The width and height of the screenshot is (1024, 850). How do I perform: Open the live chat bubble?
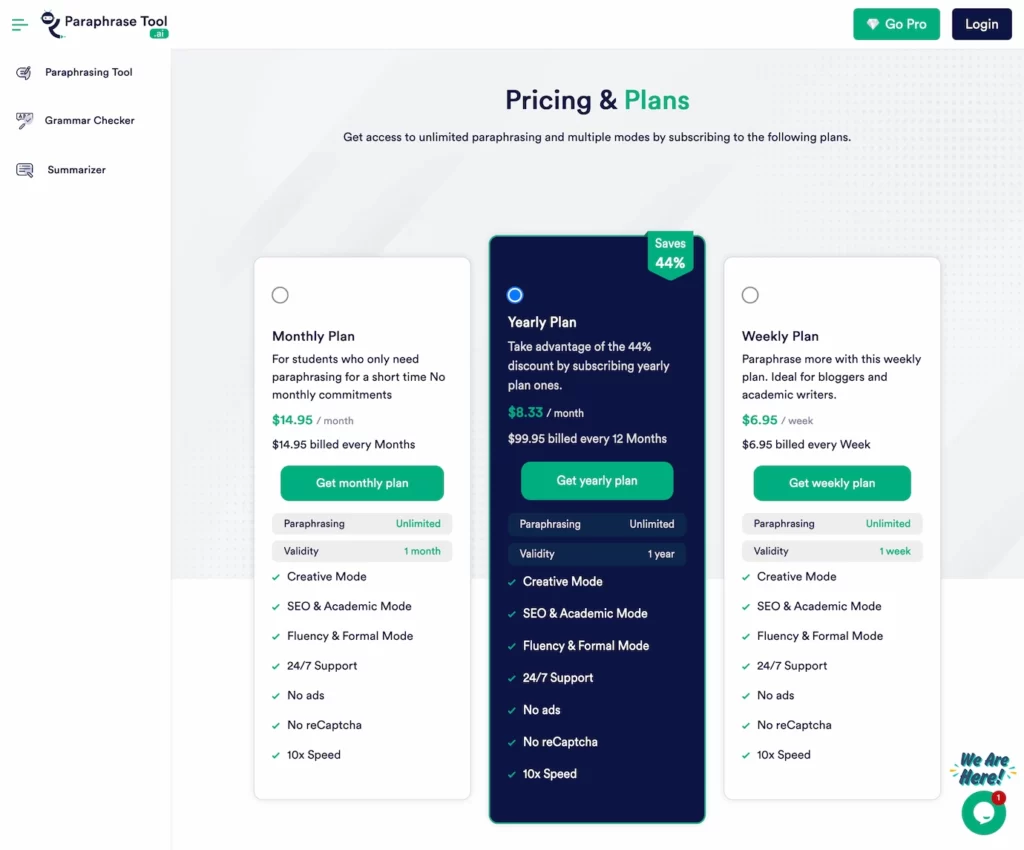click(984, 813)
